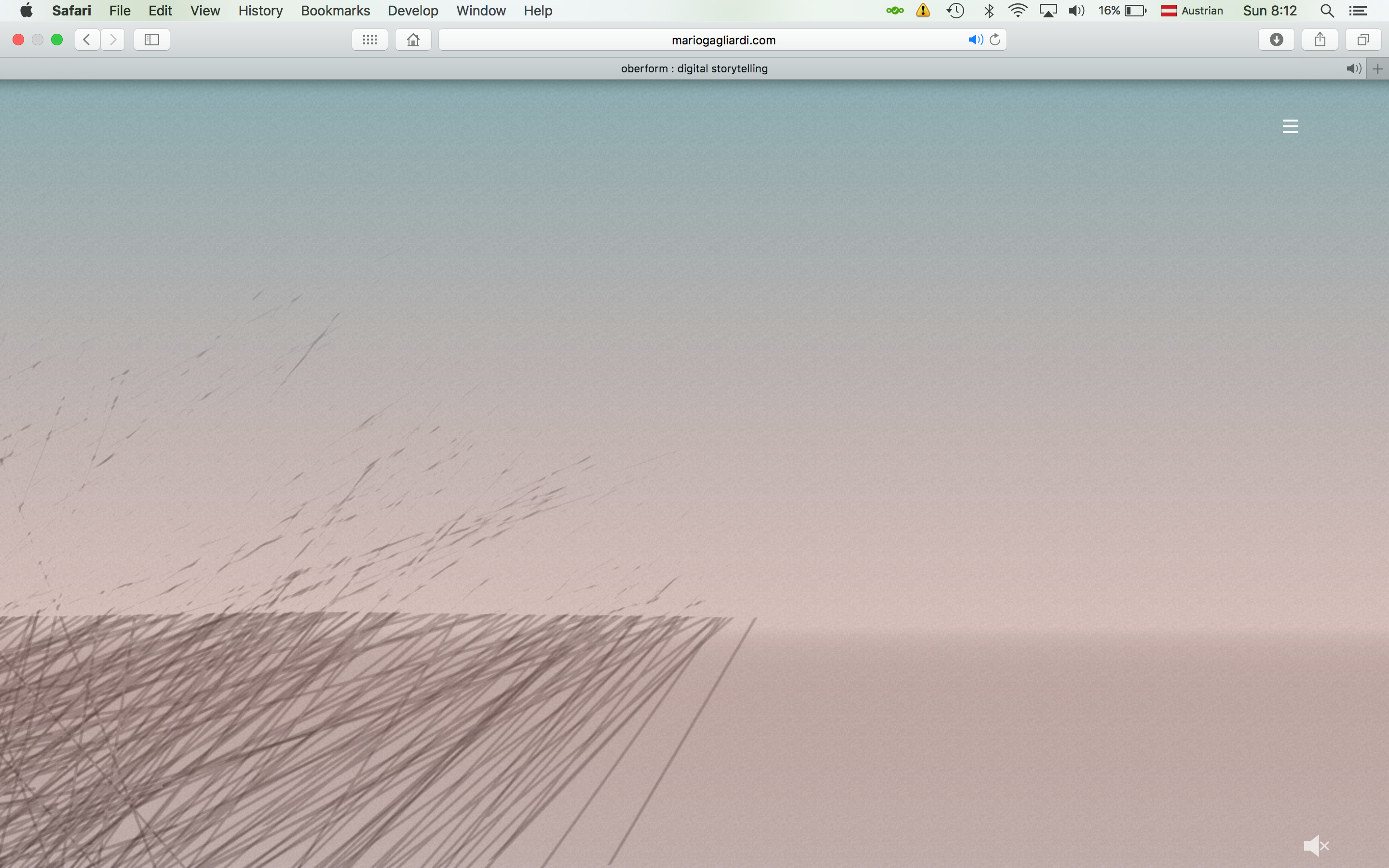The image size is (1389, 868).
Task: Open battery status at 16%
Action: coord(1122,10)
